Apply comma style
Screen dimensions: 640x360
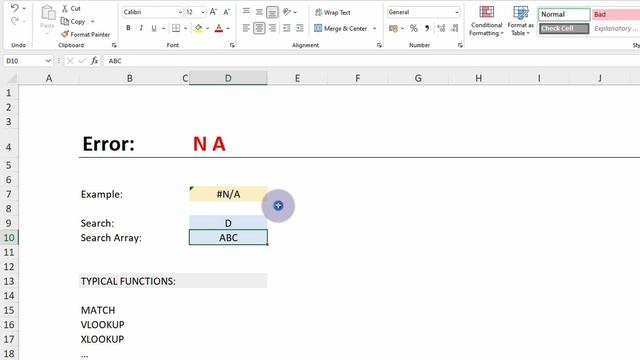(427, 28)
